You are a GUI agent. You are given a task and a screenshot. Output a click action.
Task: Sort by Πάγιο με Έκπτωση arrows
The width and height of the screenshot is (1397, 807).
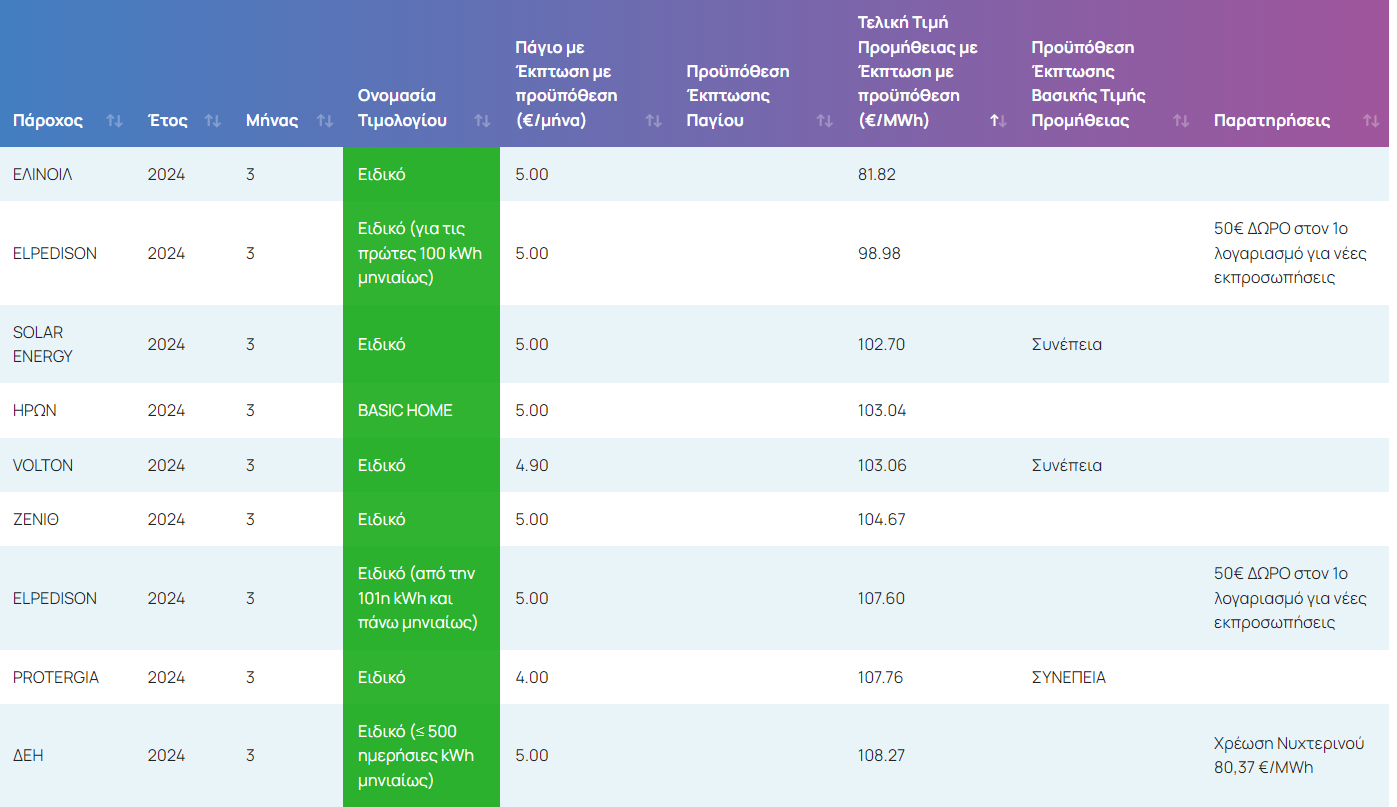pyautogui.click(x=653, y=121)
